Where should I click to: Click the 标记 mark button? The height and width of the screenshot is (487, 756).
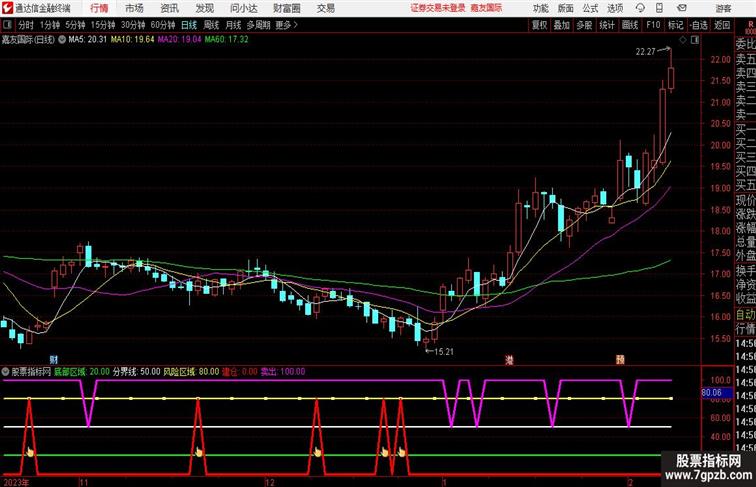click(x=675, y=25)
